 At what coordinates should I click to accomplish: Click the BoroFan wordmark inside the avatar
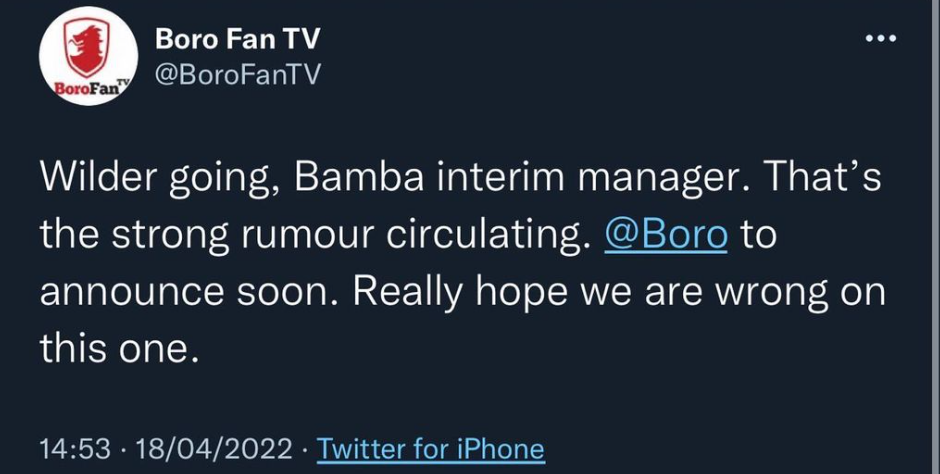click(82, 89)
